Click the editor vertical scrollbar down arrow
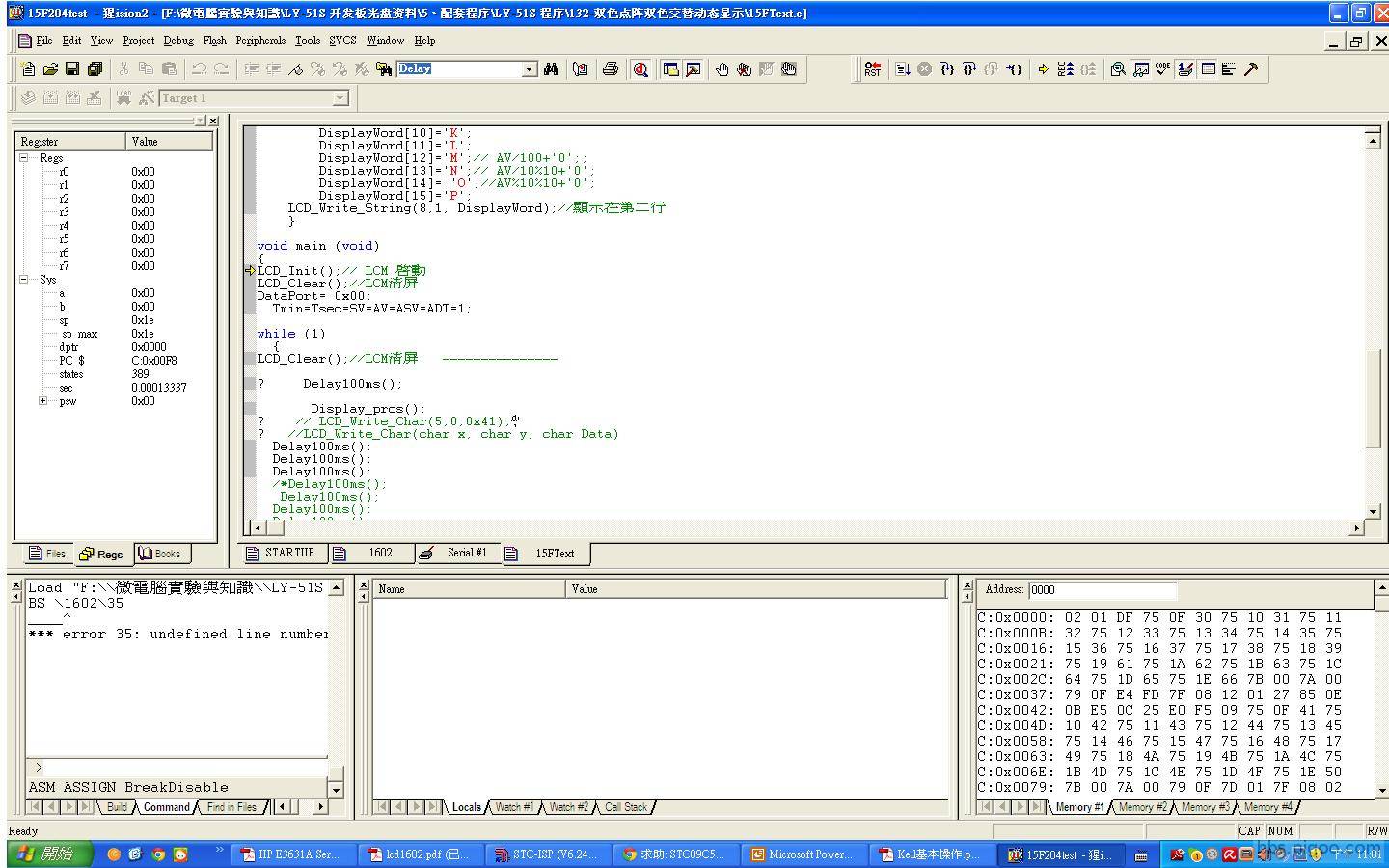 pyautogui.click(x=1373, y=511)
